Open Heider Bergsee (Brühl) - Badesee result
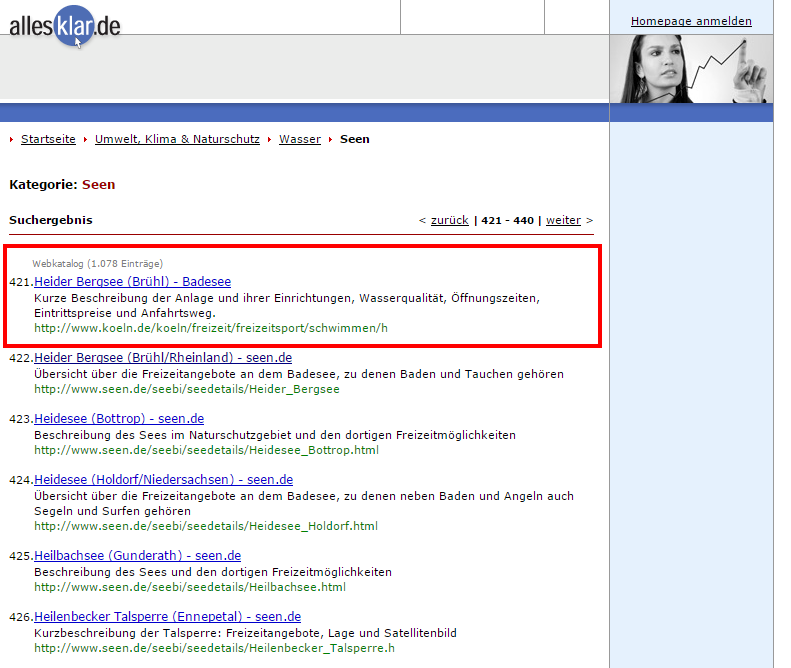Screen dimensions: 791x668 (132, 282)
